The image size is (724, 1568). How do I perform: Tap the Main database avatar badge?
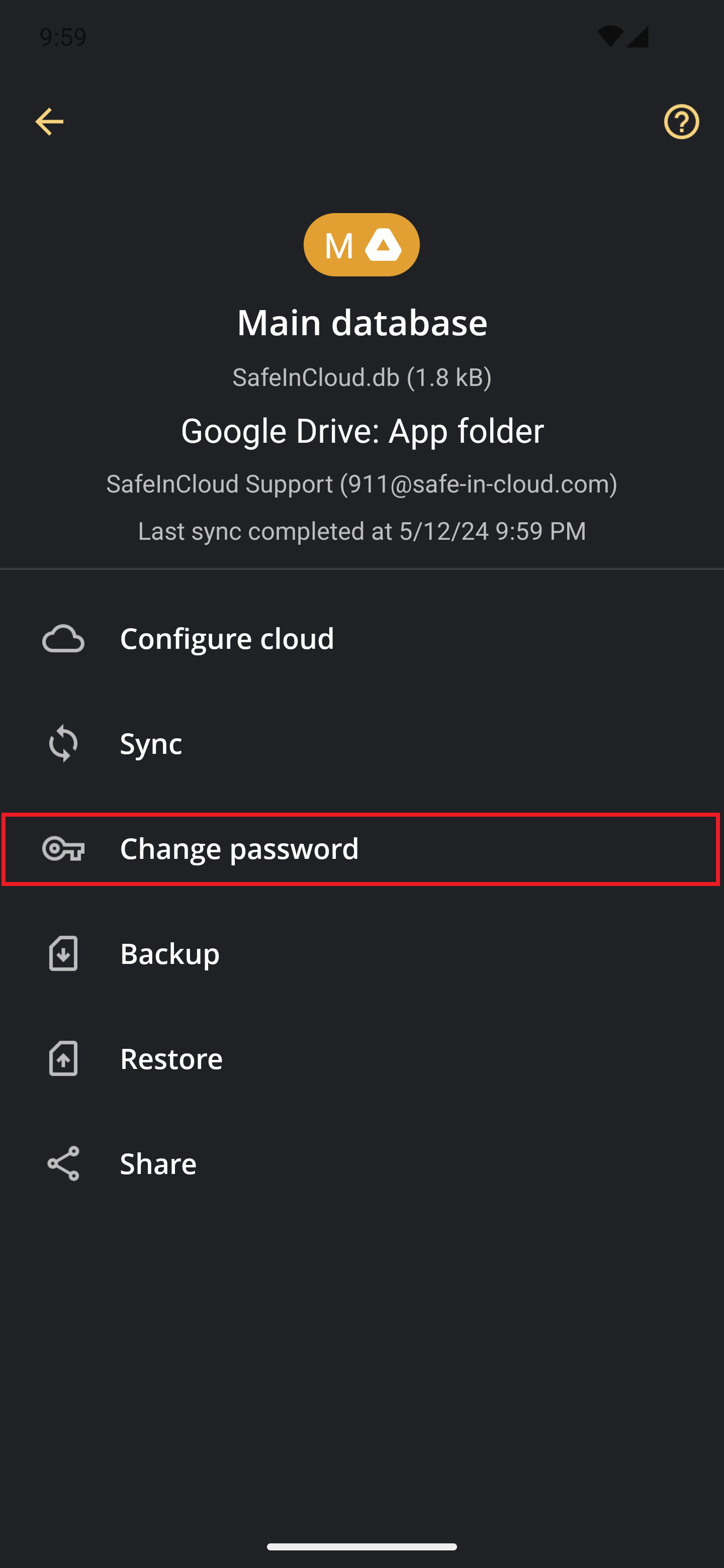tap(361, 245)
